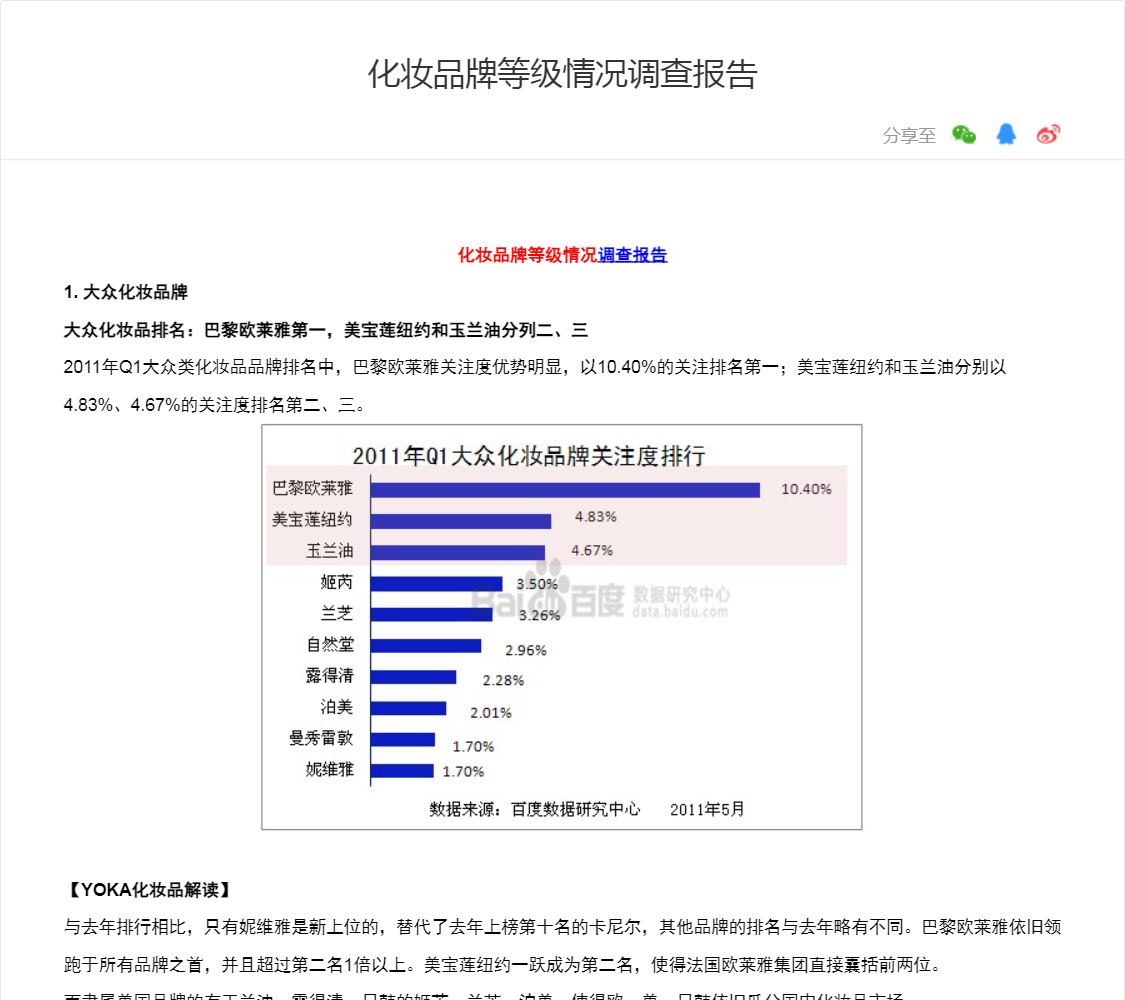Viewport: 1125px width, 1000px height.
Task: Click the 2.01% value in the chart
Action: pyautogui.click(x=491, y=712)
